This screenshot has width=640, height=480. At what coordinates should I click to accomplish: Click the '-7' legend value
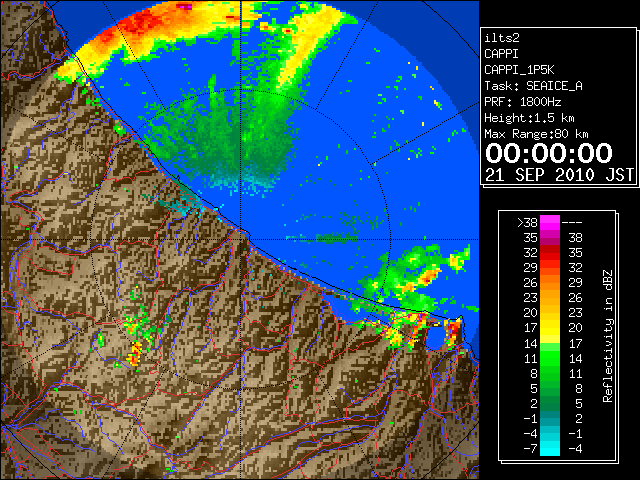tap(530, 449)
